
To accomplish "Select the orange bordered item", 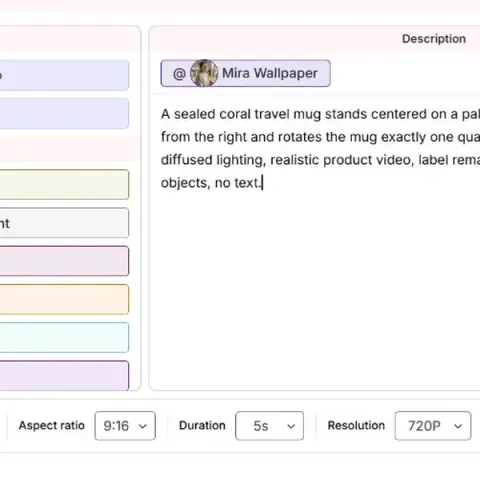I will tap(64, 299).
